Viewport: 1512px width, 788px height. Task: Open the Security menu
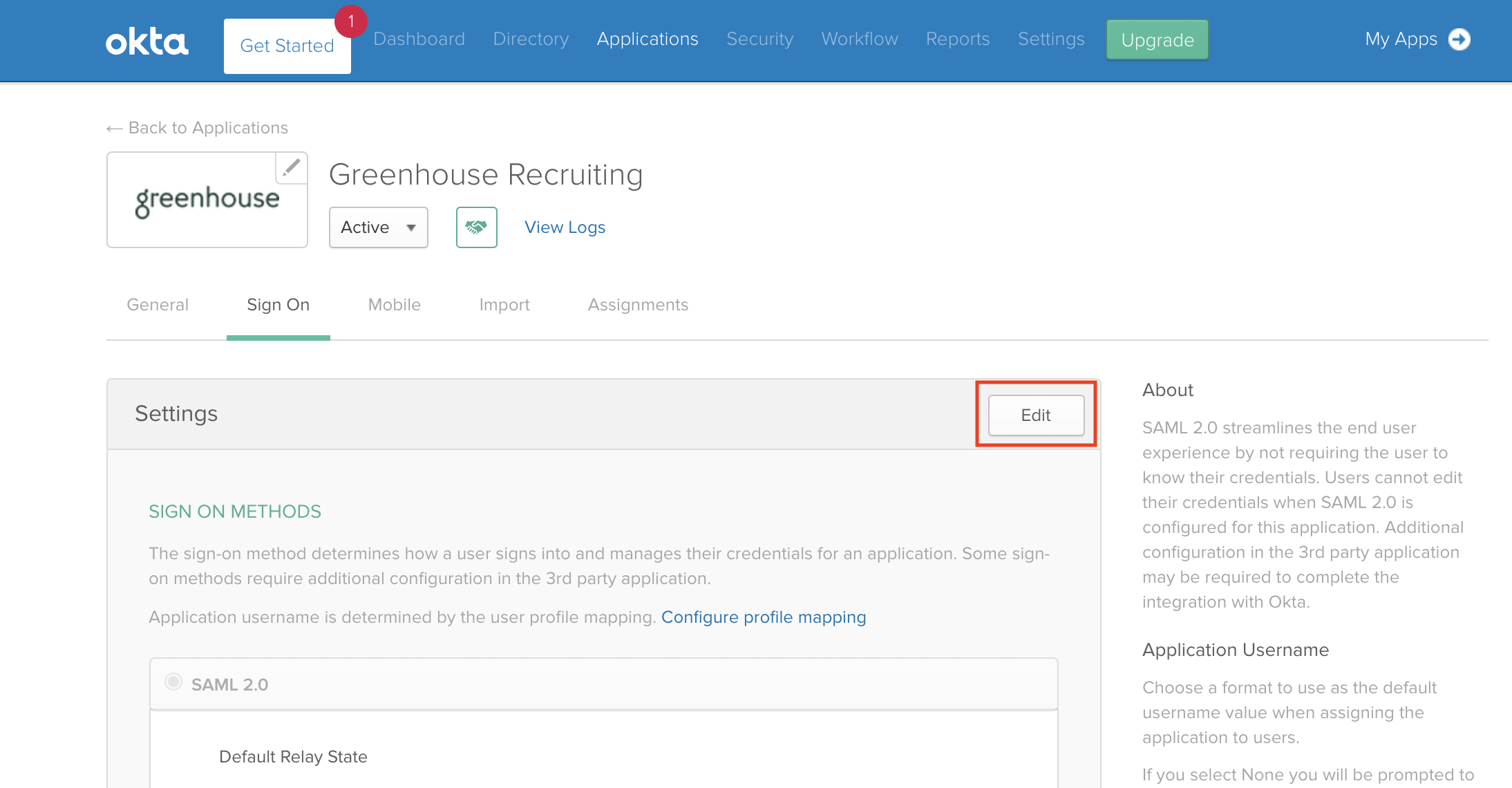759,39
